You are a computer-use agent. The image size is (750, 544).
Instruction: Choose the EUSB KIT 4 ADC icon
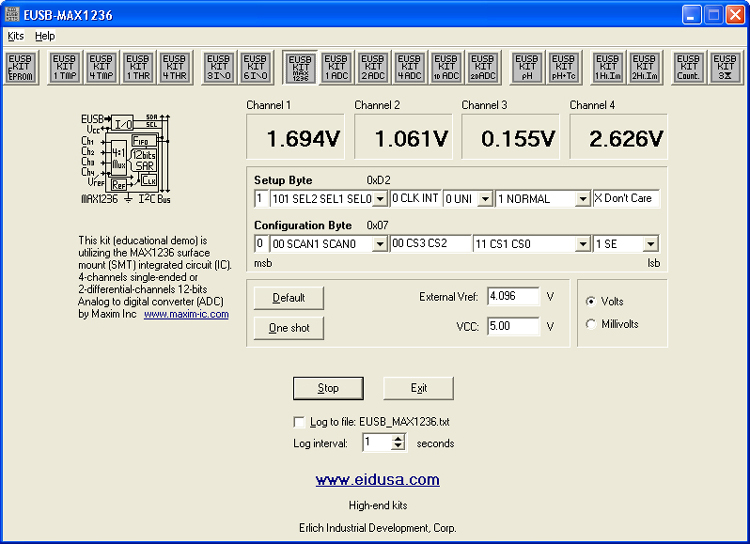click(410, 67)
